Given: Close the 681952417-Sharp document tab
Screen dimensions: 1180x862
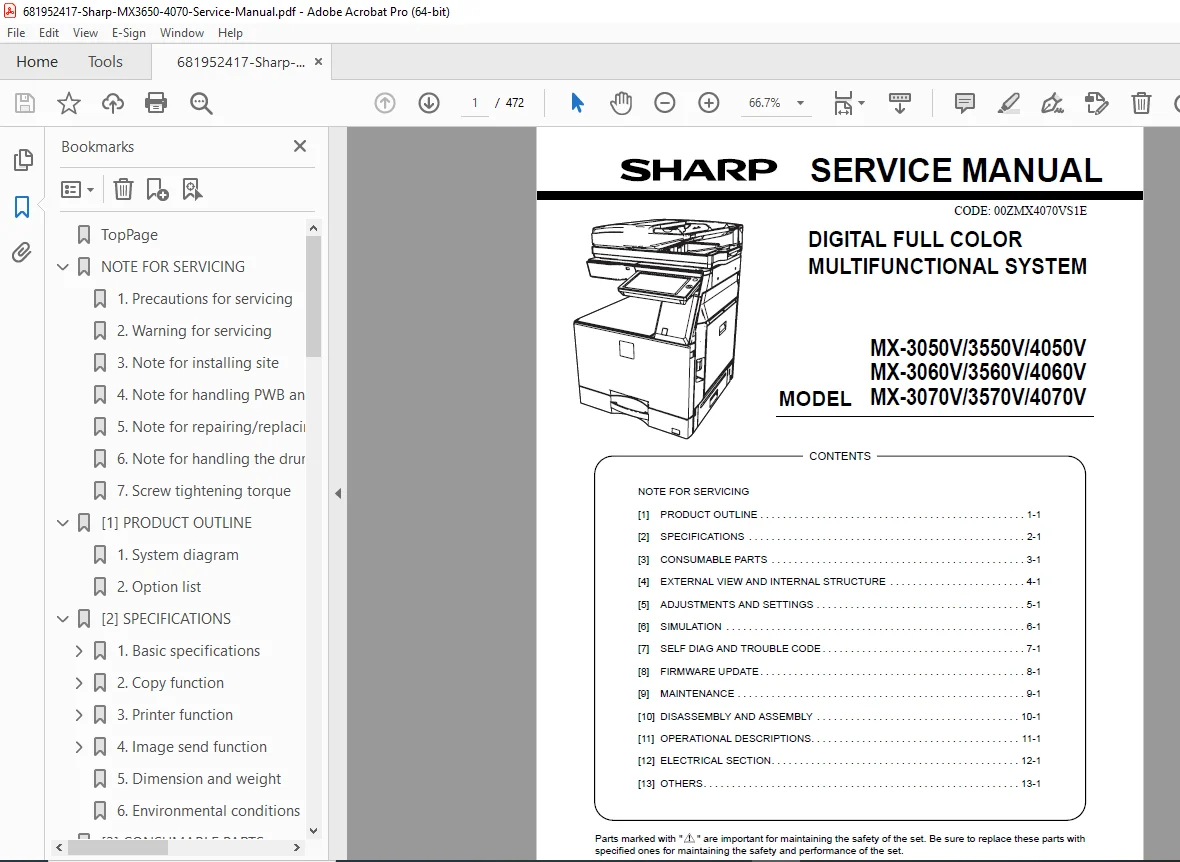Looking at the screenshot, I should point(318,62).
